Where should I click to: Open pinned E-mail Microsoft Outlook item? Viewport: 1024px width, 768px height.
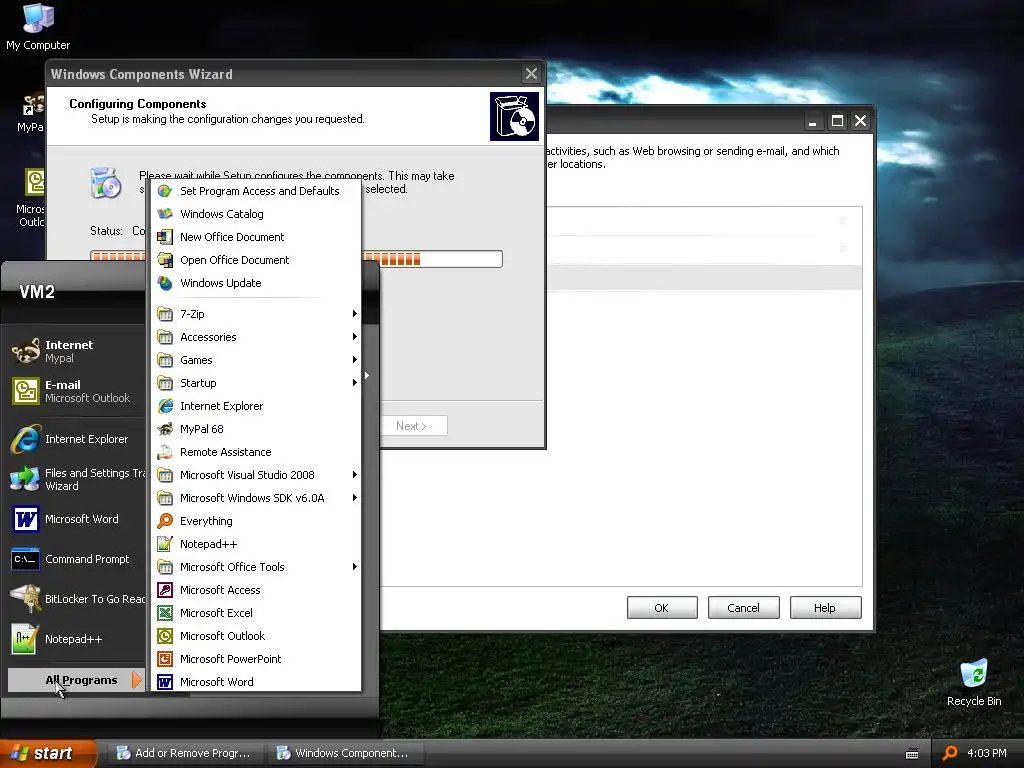tap(76, 391)
